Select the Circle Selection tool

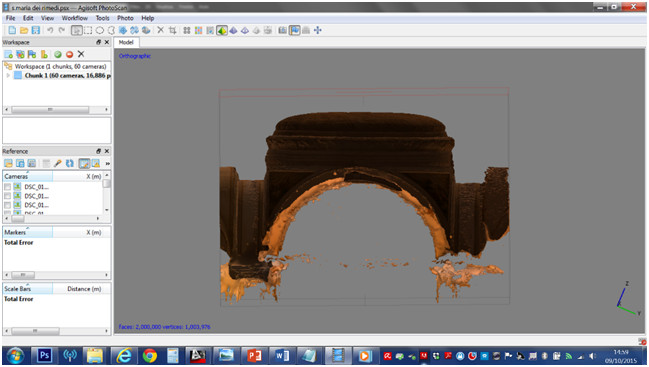pos(100,30)
